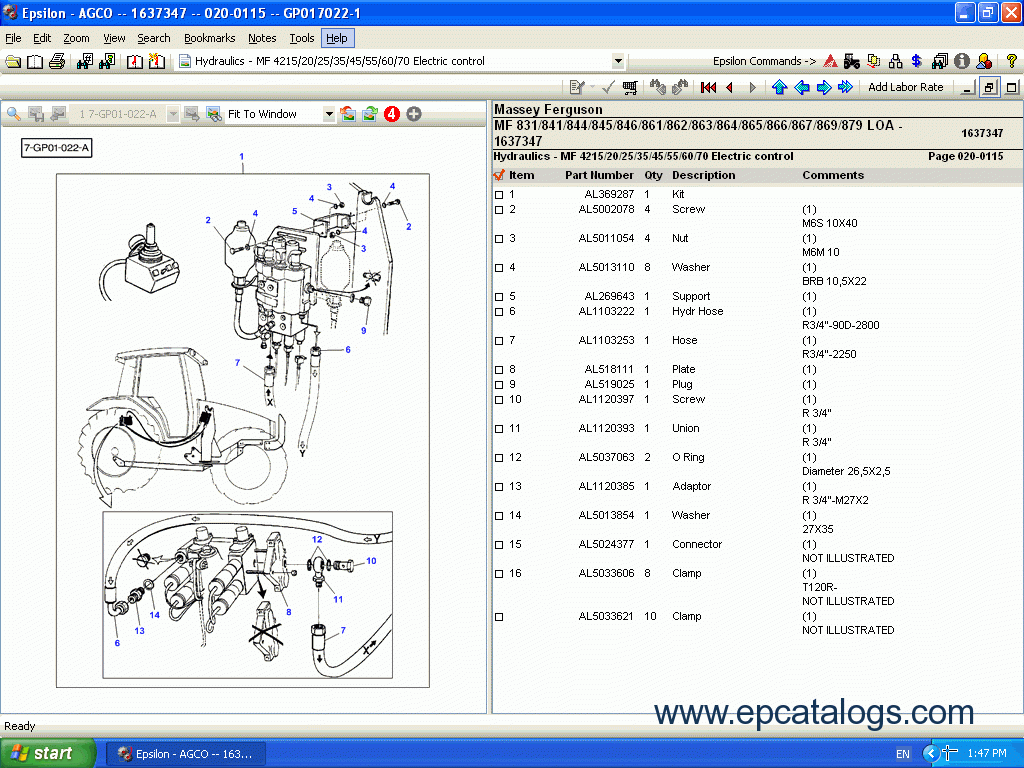Click the blue dollar sign price icon
Viewport: 1024px width, 768px height.
coord(917,61)
